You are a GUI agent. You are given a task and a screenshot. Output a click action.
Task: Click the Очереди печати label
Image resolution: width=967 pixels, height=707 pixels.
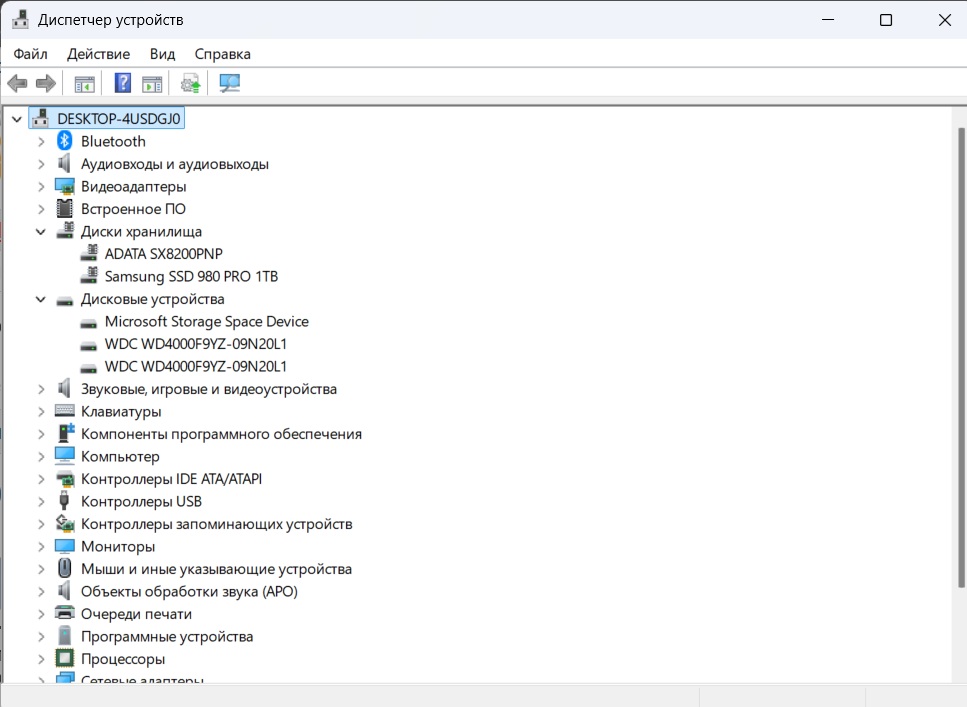point(136,614)
